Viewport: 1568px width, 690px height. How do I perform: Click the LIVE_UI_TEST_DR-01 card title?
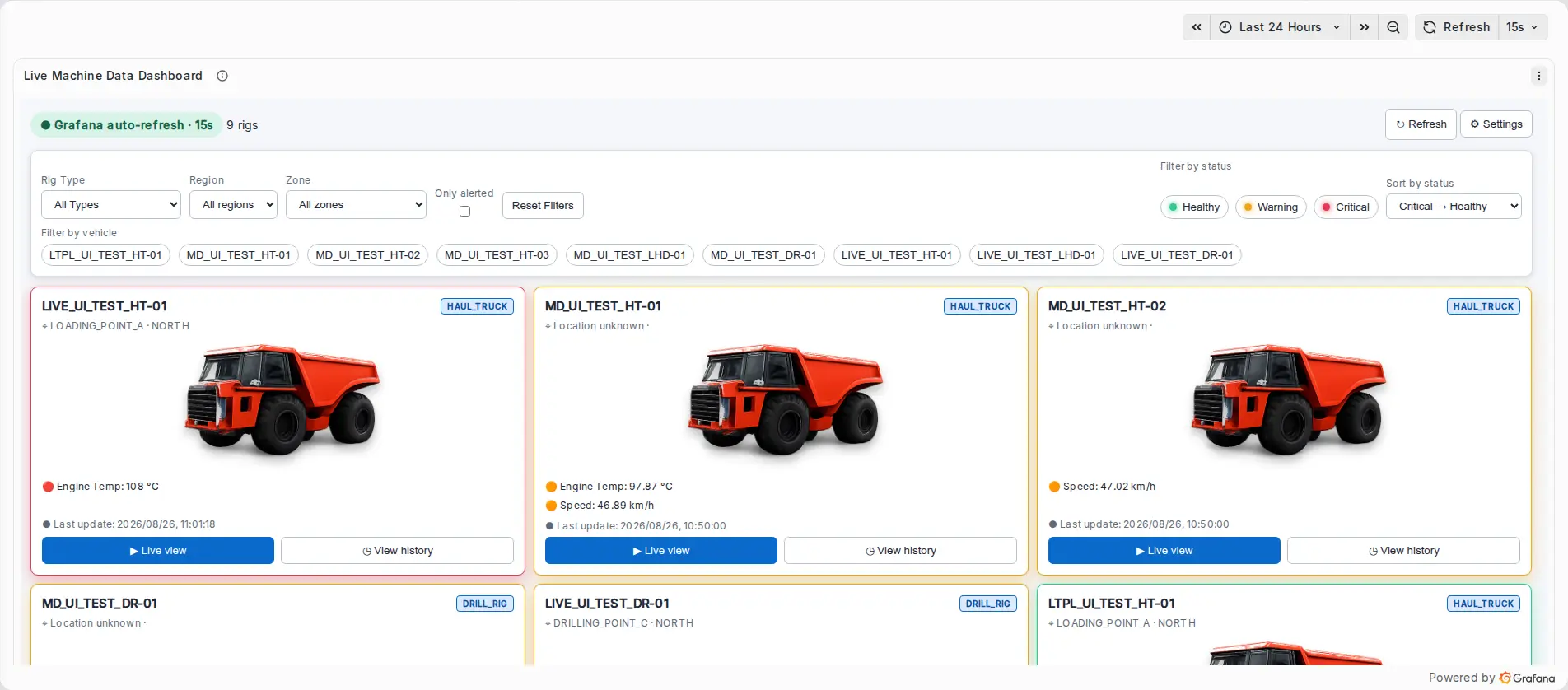[x=607, y=604]
